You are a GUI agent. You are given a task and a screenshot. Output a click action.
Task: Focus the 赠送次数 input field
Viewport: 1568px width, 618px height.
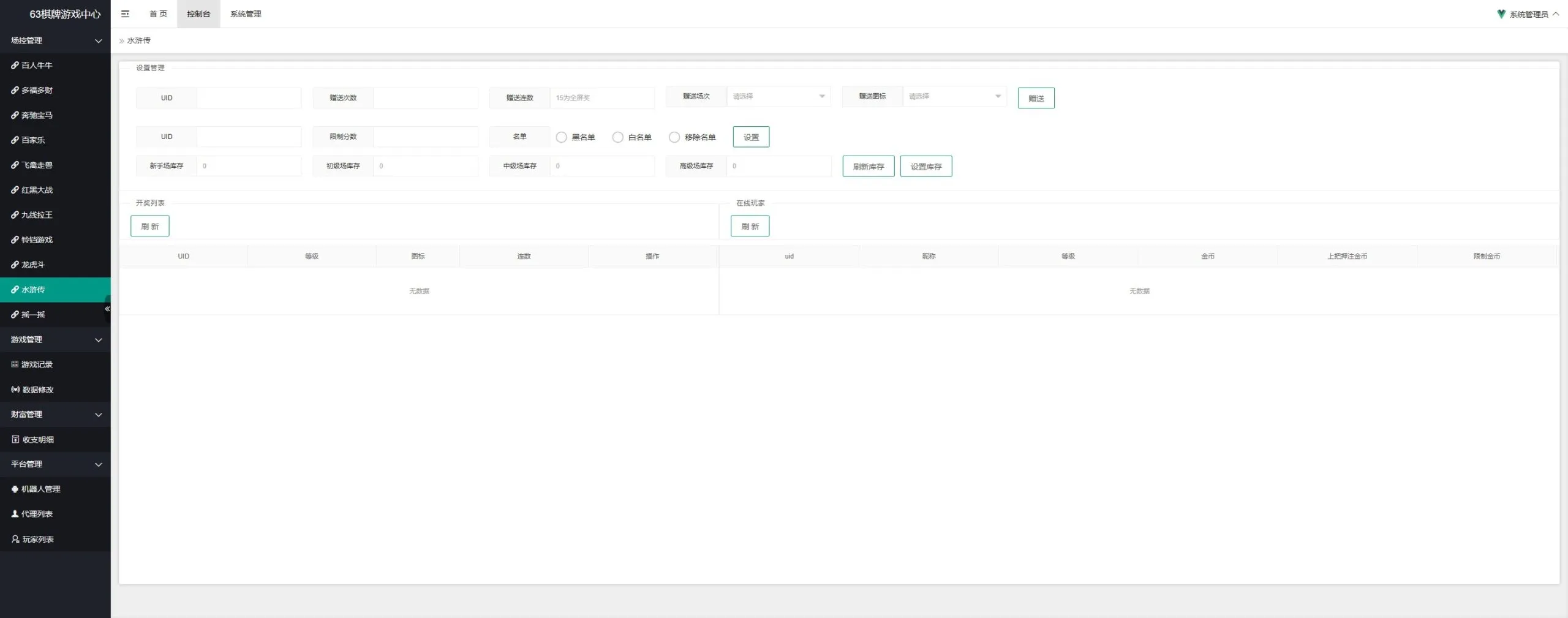[425, 98]
